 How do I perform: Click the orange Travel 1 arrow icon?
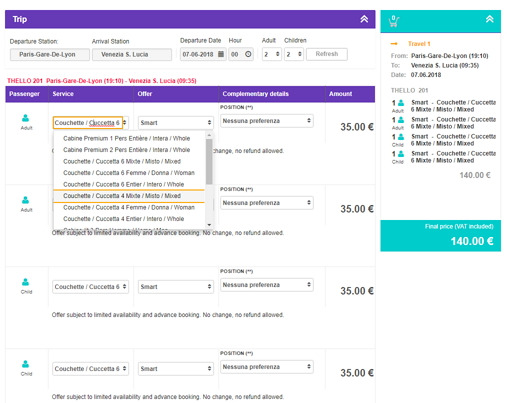(394, 44)
